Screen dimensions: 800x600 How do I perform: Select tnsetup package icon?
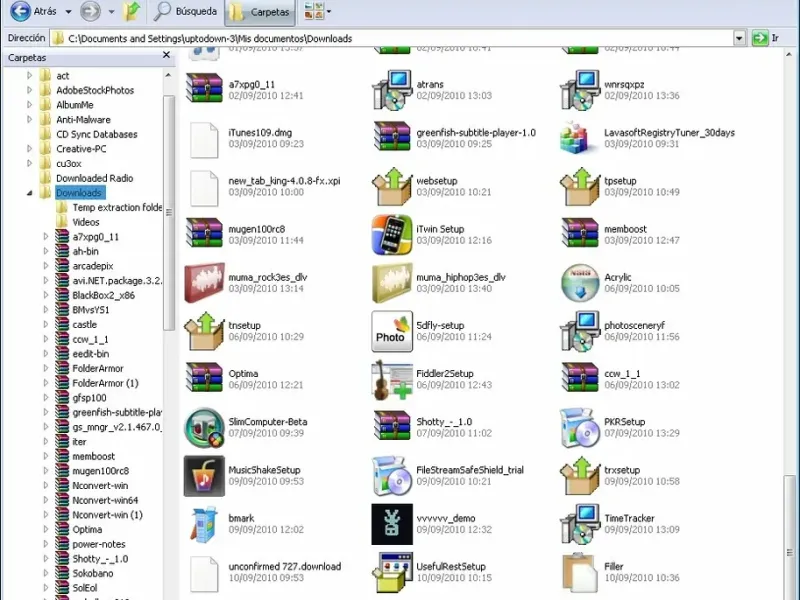click(x=204, y=331)
